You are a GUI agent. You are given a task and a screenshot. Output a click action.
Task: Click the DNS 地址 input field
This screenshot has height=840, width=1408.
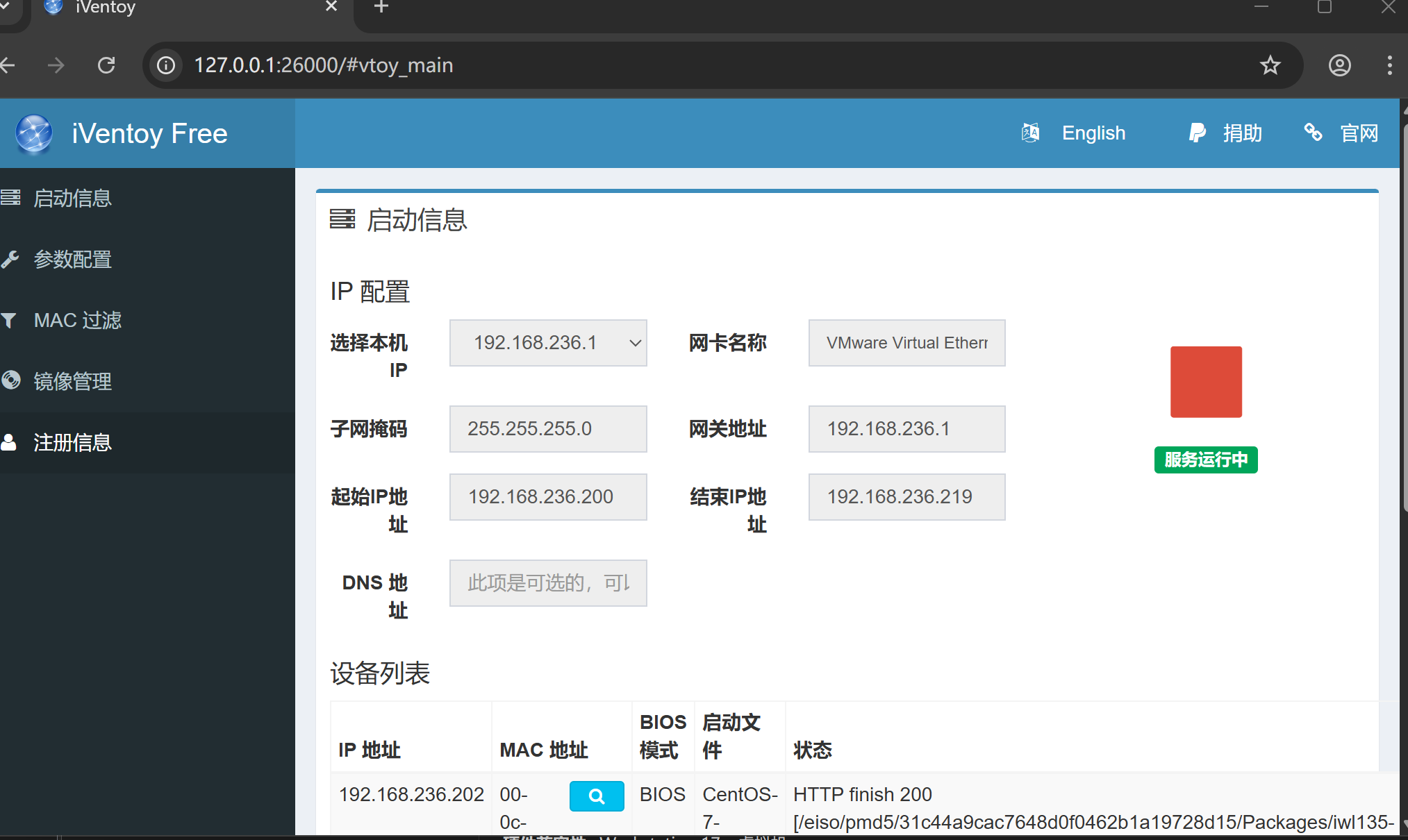point(547,583)
